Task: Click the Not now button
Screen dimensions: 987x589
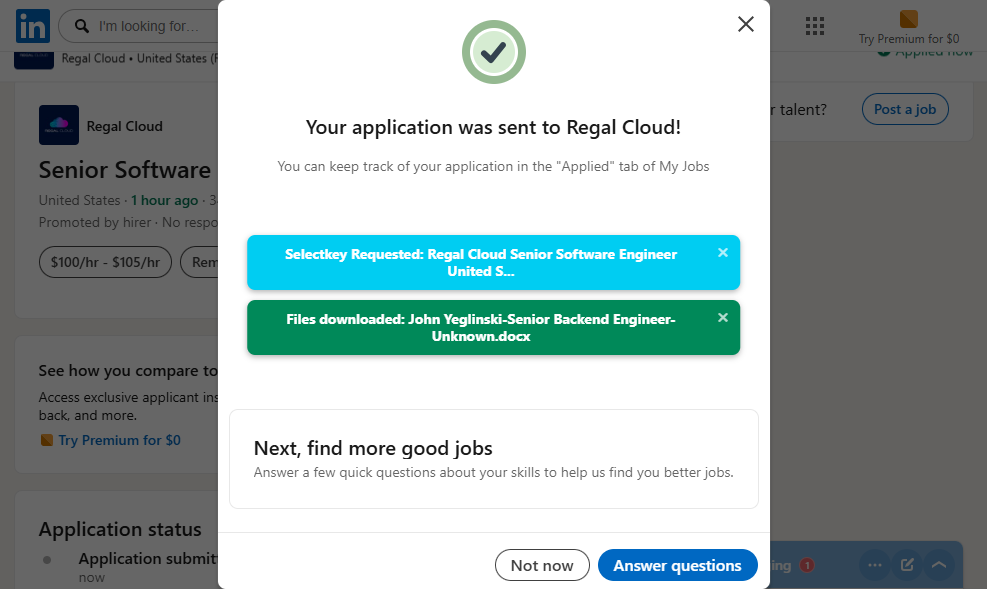Action: click(542, 565)
